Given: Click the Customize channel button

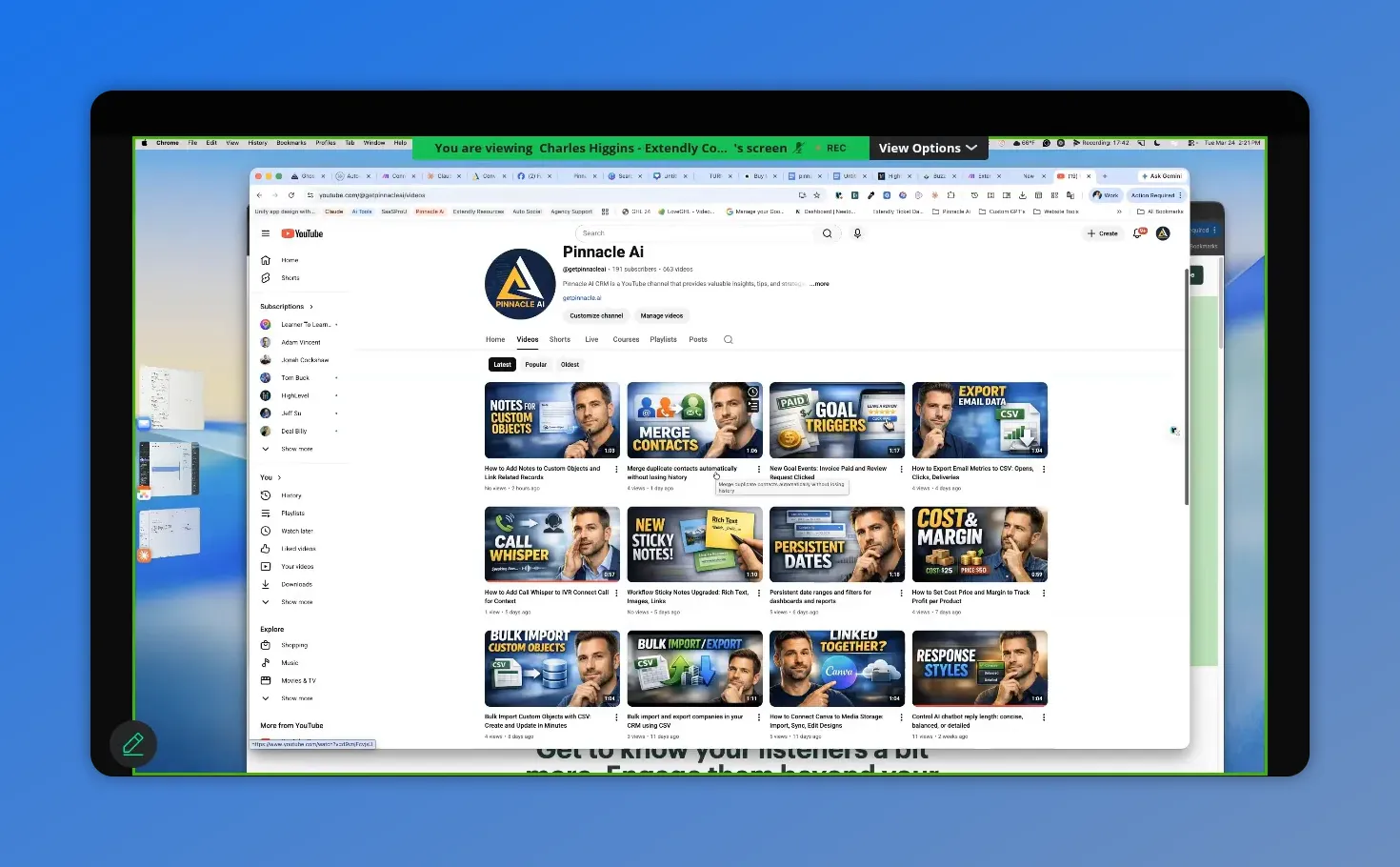Looking at the screenshot, I should (x=595, y=315).
